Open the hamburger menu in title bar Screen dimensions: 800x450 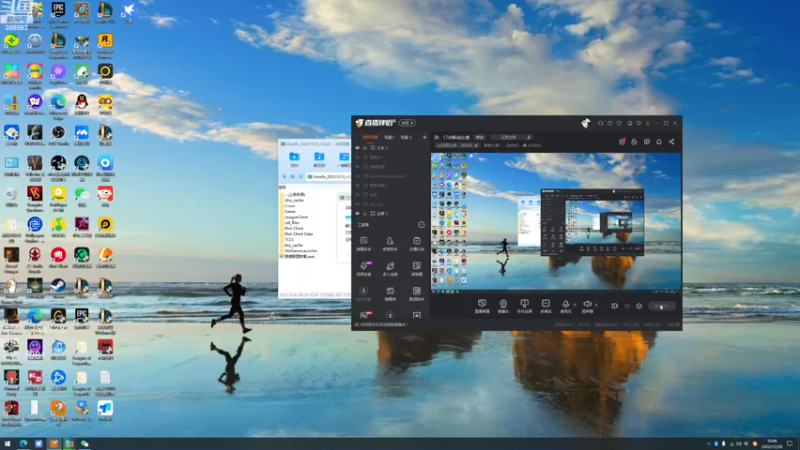click(x=648, y=123)
